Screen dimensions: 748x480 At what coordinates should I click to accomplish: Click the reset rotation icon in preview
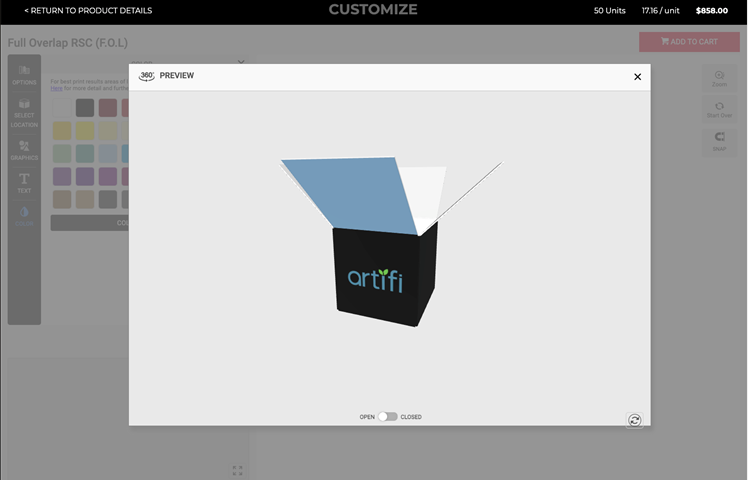[634, 420]
